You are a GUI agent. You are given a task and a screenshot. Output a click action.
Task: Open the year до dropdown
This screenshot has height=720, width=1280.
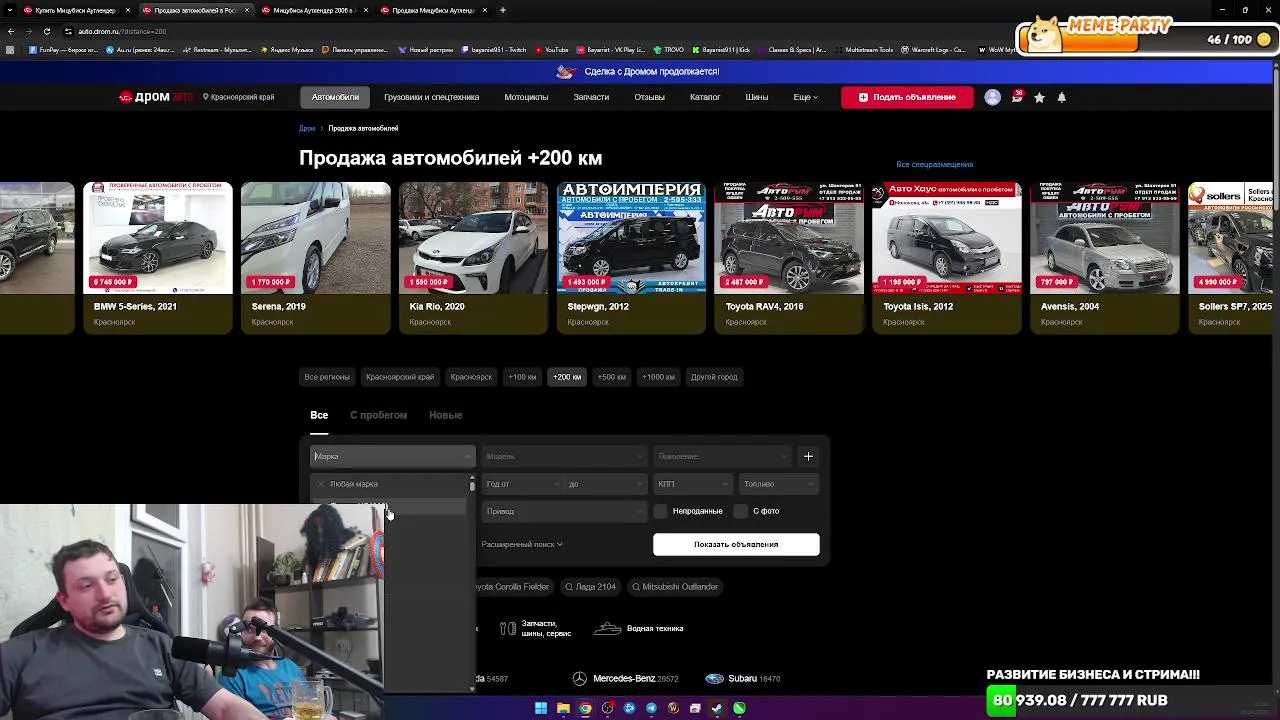(x=606, y=484)
